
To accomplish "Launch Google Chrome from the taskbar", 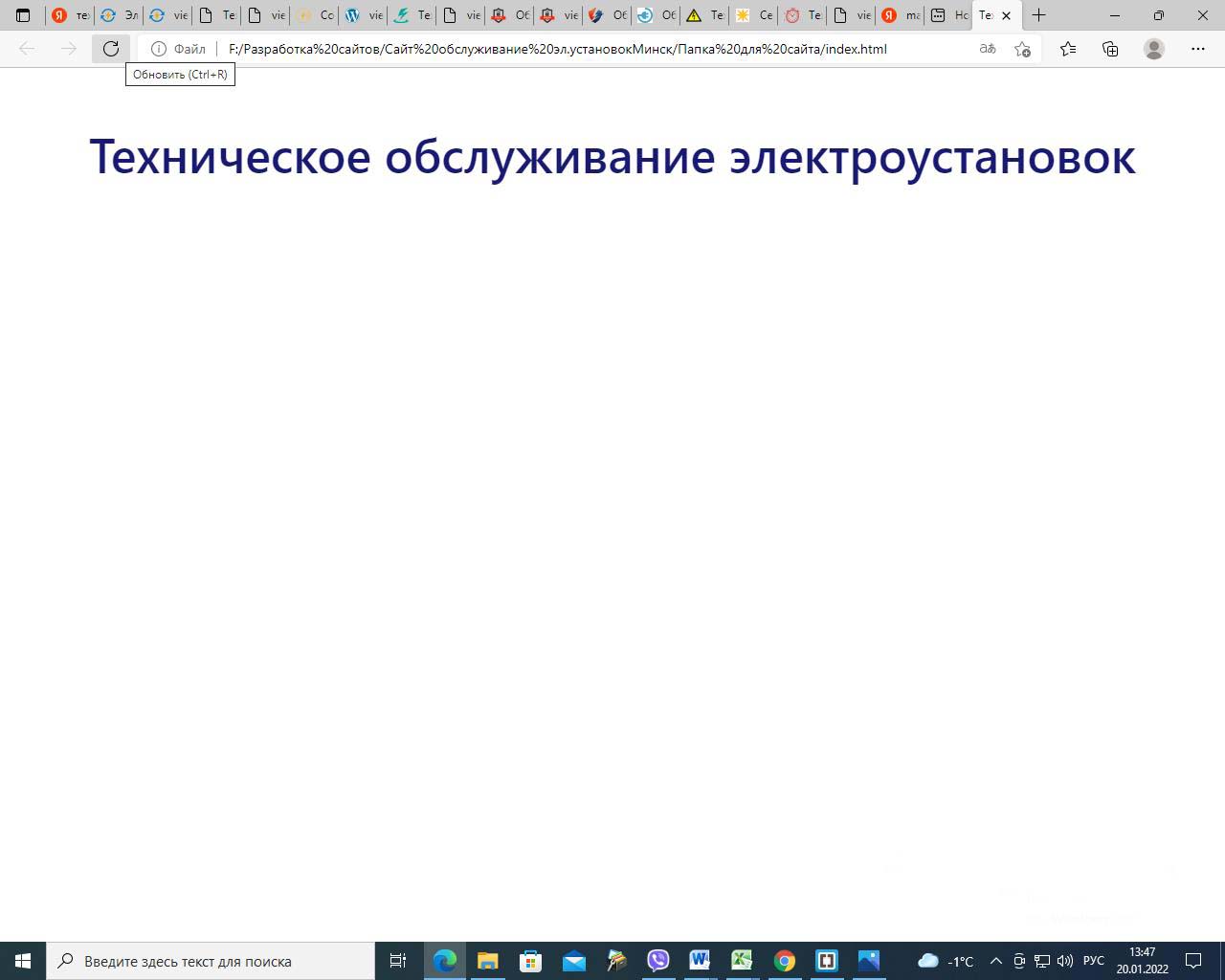I will tap(785, 961).
